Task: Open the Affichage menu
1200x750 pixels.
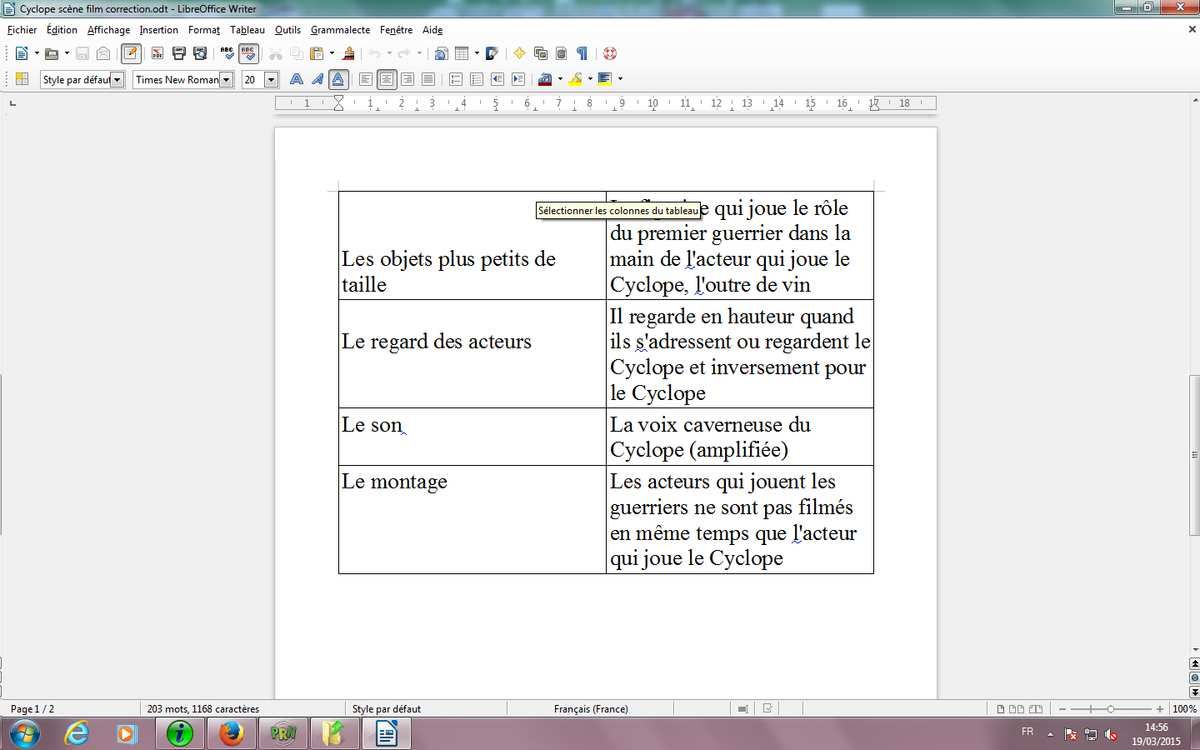Action: coord(109,30)
